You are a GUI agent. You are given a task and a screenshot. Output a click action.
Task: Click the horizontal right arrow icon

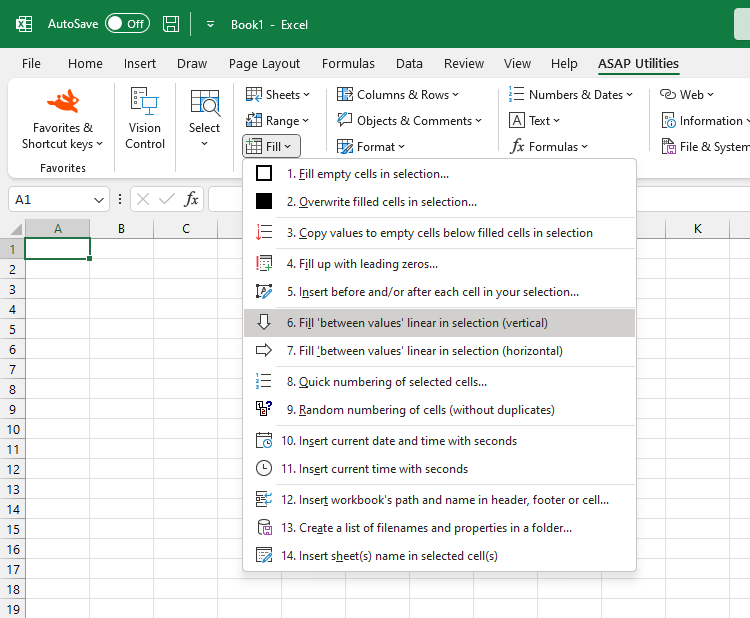[x=264, y=351]
